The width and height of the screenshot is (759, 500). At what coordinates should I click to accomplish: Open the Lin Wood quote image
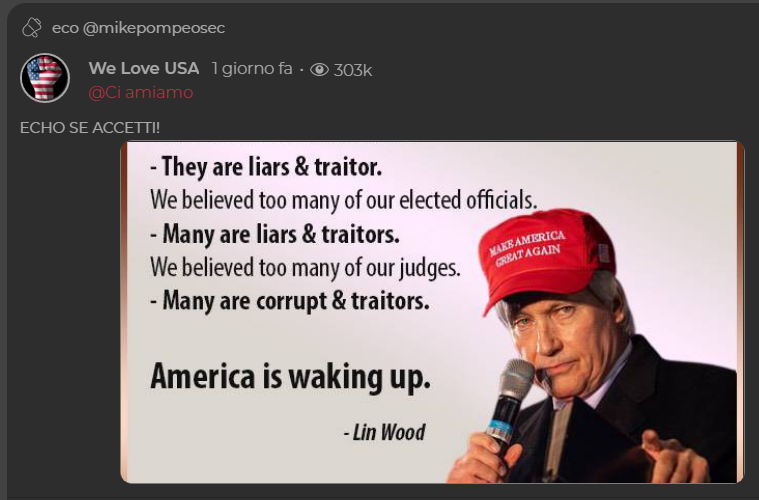click(432, 312)
